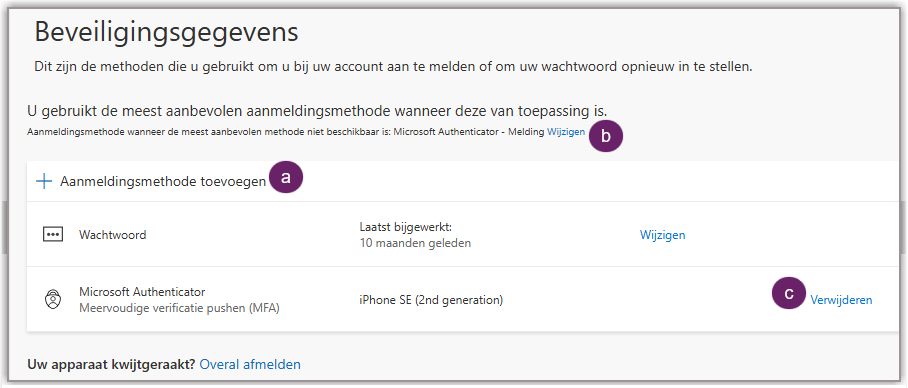Remove Microsoft Authenticator via Verwijderen
908x388 pixels.
841,300
